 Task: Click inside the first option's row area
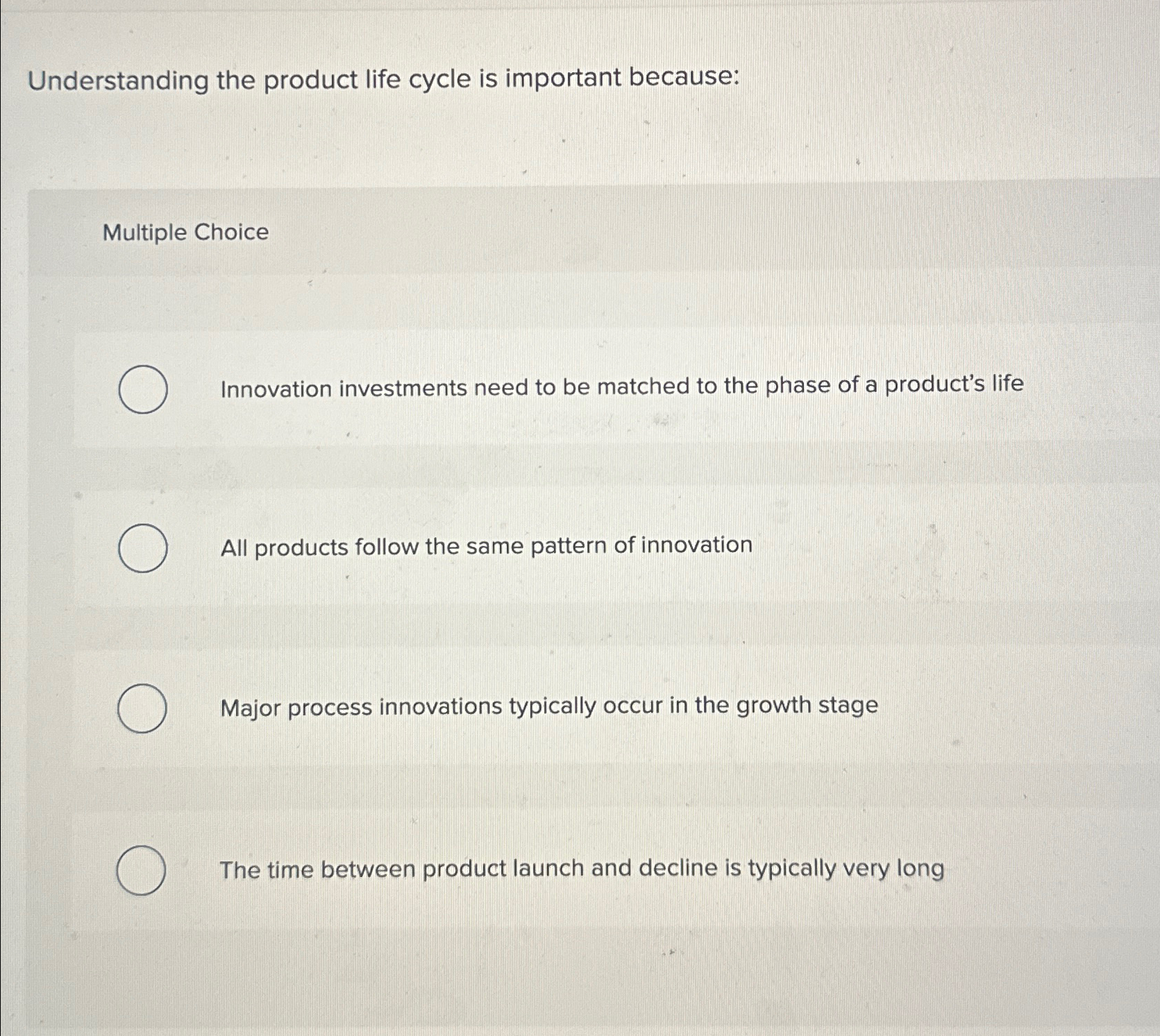555,389
